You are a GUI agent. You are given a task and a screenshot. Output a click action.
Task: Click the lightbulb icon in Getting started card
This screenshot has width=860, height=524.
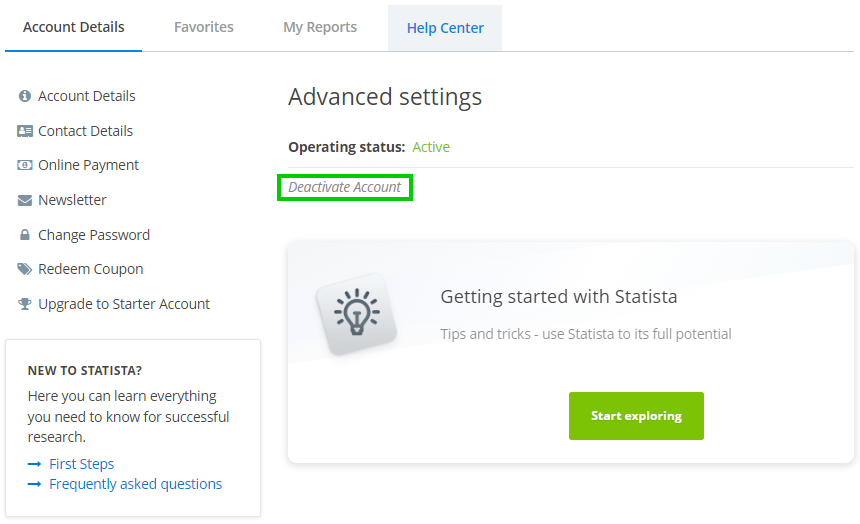[x=356, y=312]
